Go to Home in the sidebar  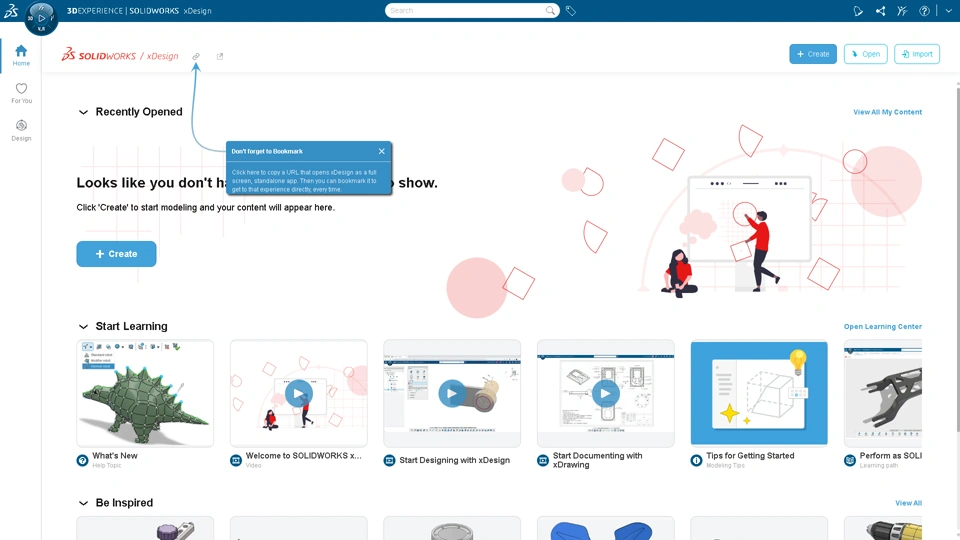point(21,55)
